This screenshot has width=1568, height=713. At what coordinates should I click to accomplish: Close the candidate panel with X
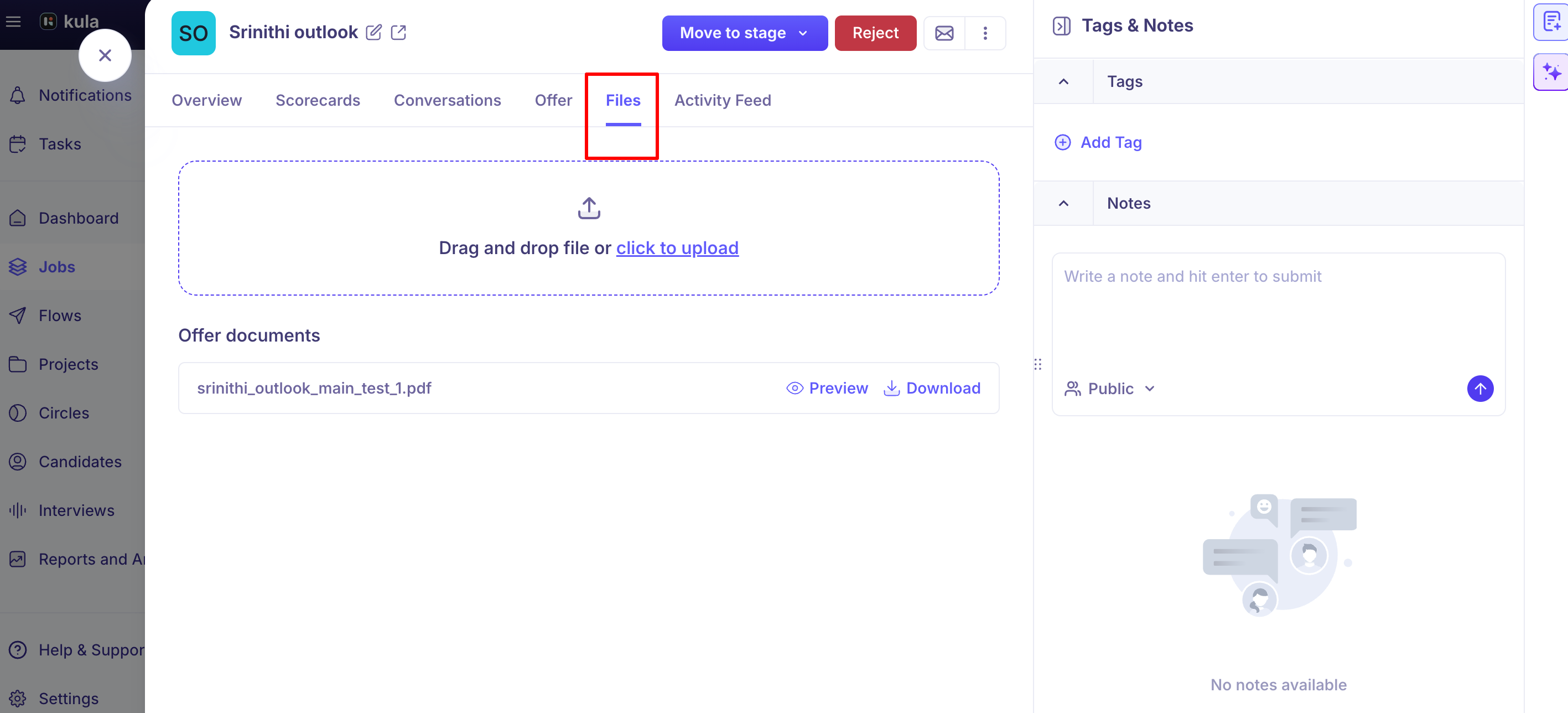click(x=105, y=55)
